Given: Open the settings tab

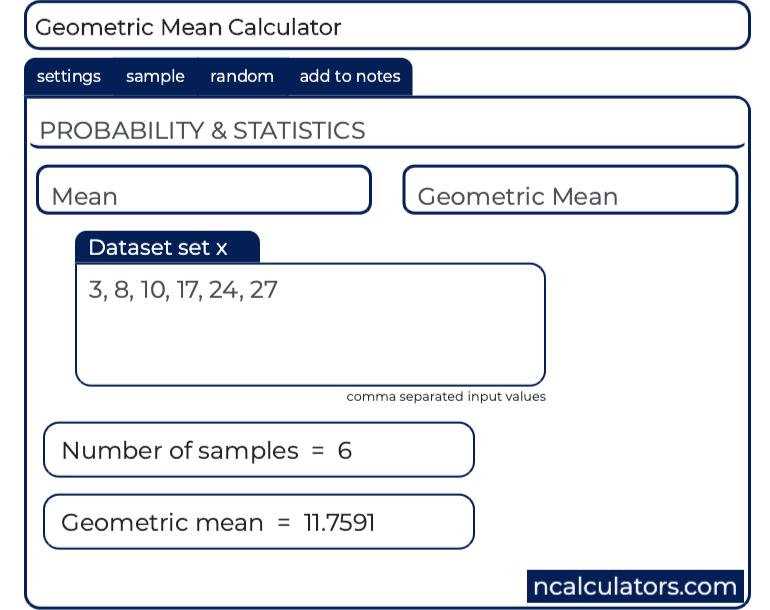Looking at the screenshot, I should 69,77.
